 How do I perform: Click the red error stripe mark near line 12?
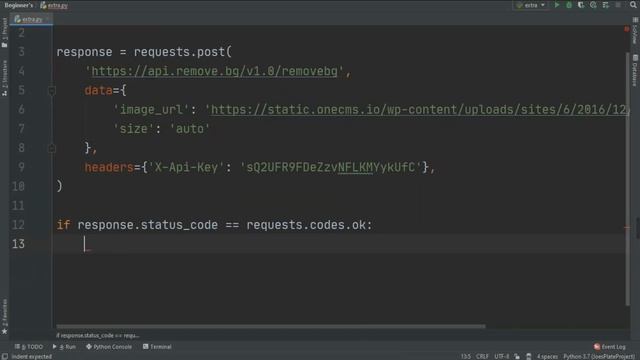(x=627, y=227)
